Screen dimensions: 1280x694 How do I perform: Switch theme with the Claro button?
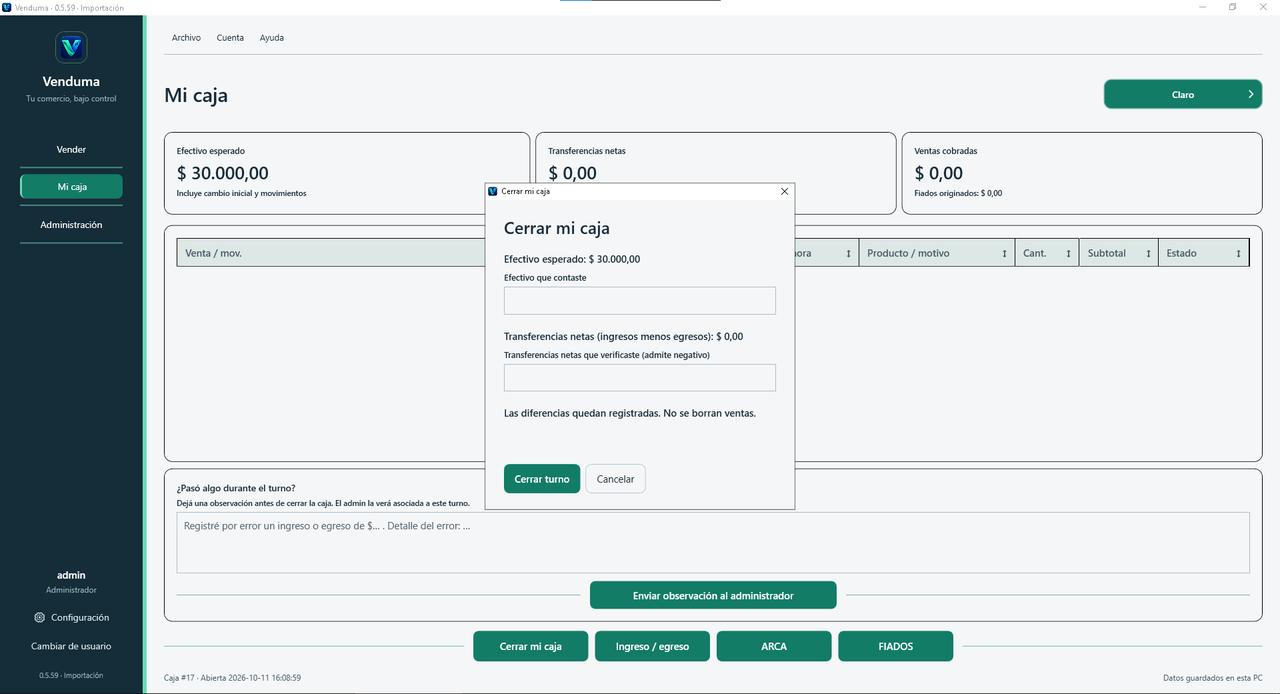pos(1183,94)
